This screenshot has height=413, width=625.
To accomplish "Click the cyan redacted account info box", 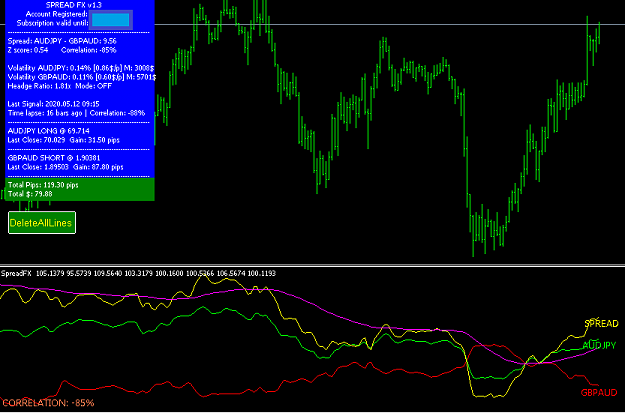I will point(110,20).
